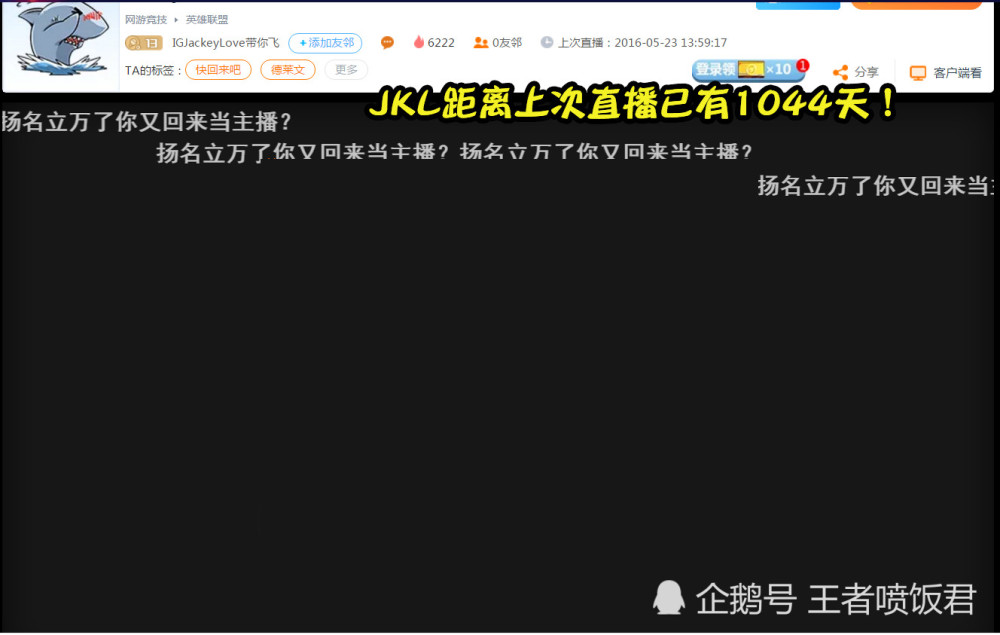Click the breadcrumb arrow after 网游竞技
This screenshot has width=1000, height=635.
pyautogui.click(x=174, y=18)
